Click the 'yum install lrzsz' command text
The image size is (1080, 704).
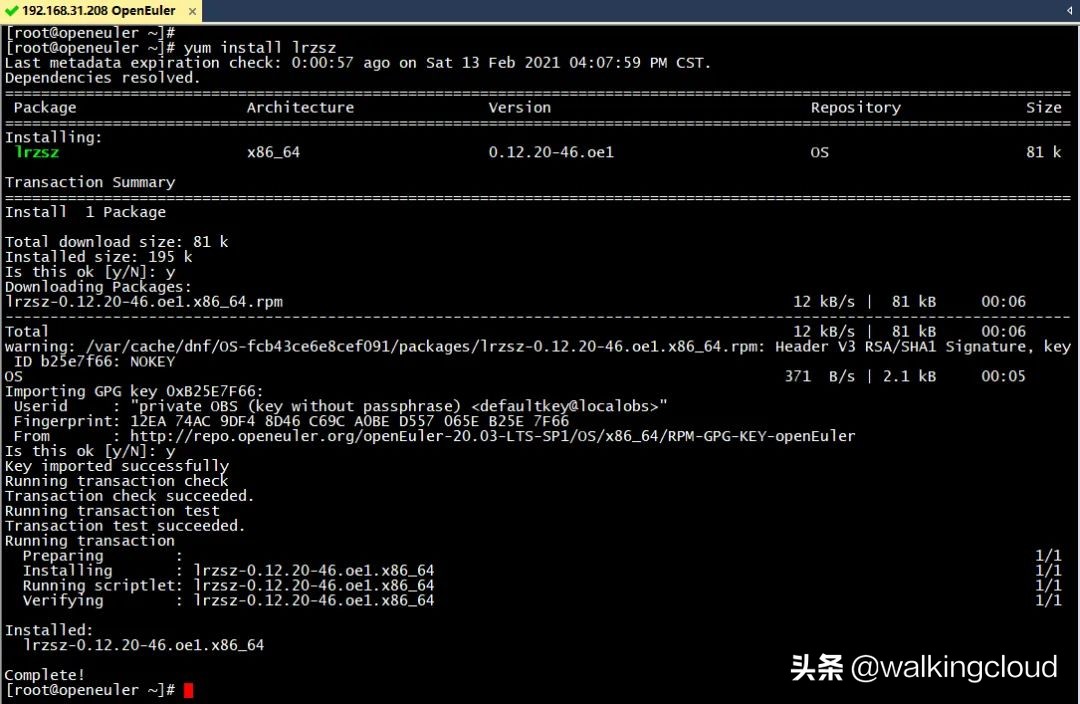click(x=260, y=48)
